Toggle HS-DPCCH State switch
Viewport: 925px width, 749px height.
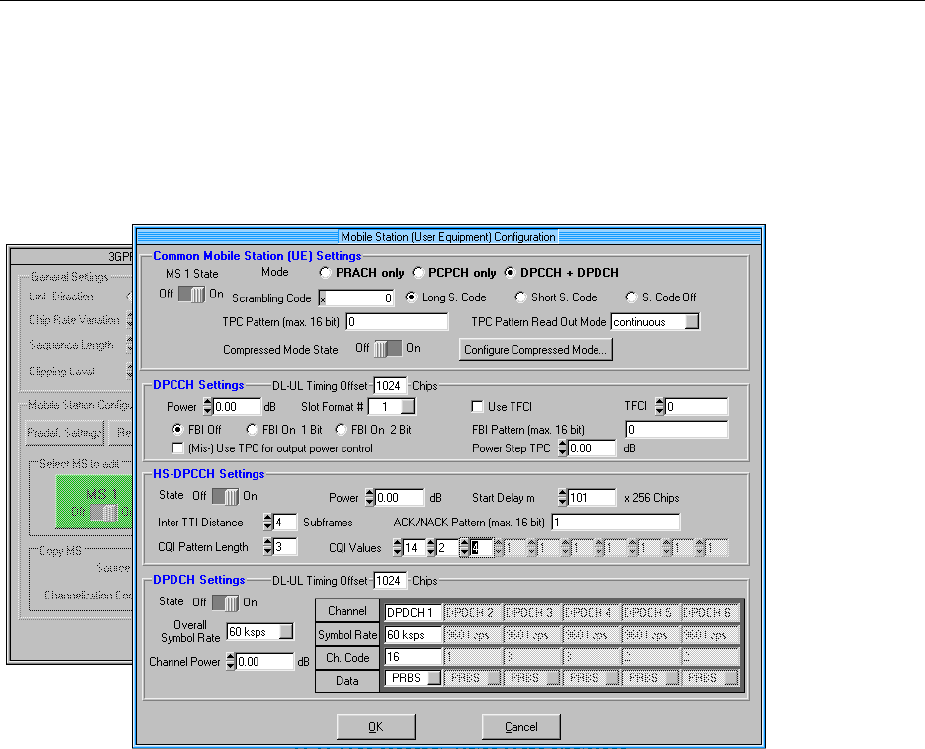[225, 497]
